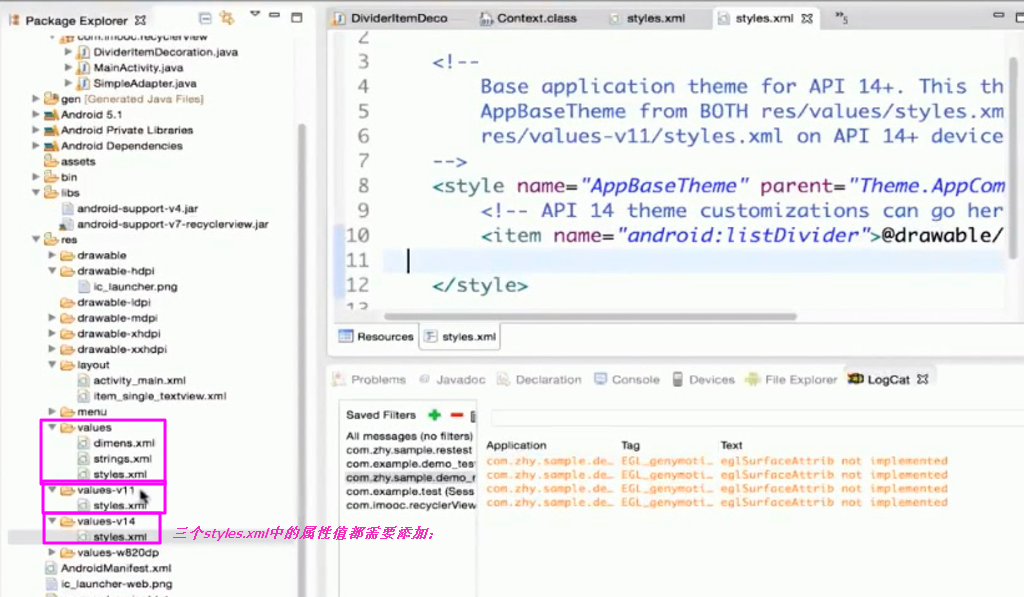Remove selected LogCat filter with red minus
The image size is (1024, 597).
(x=457, y=414)
